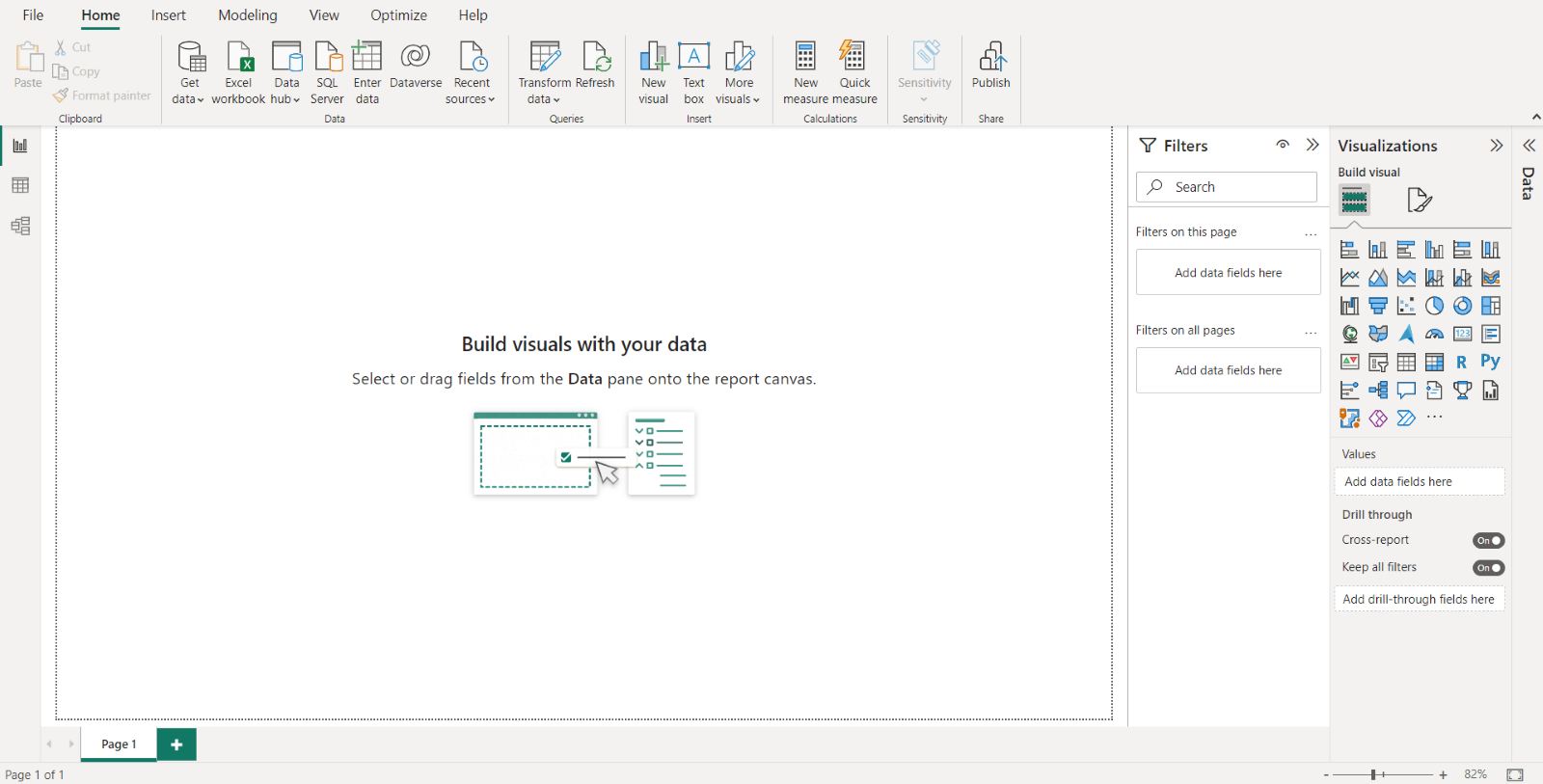The height and width of the screenshot is (784, 1543).
Task: Select Slicer visual
Action: pyautogui.click(x=1378, y=363)
